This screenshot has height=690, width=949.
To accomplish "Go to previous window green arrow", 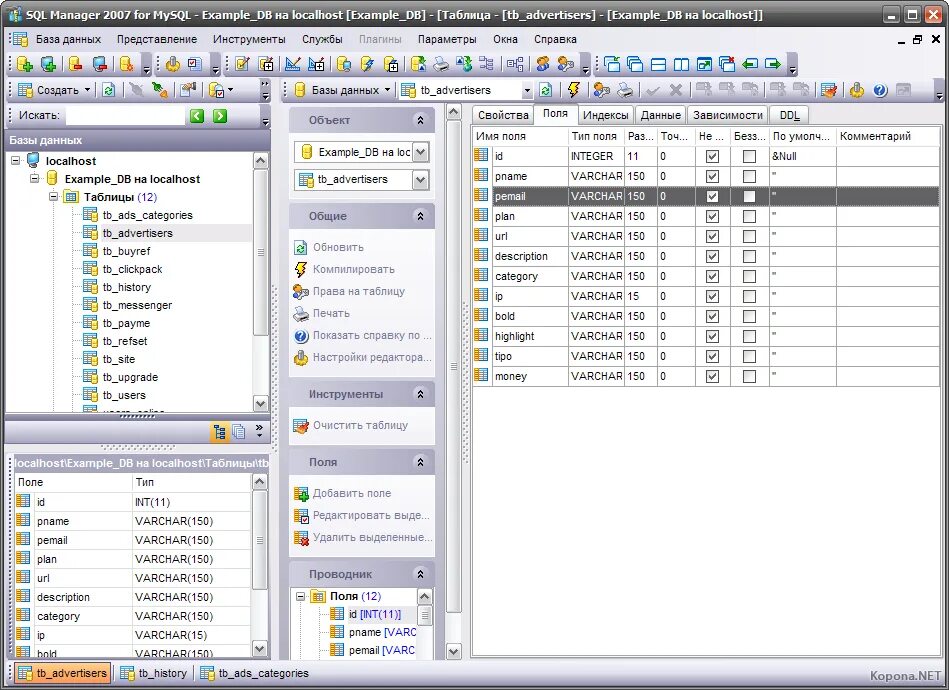I will 750,64.
